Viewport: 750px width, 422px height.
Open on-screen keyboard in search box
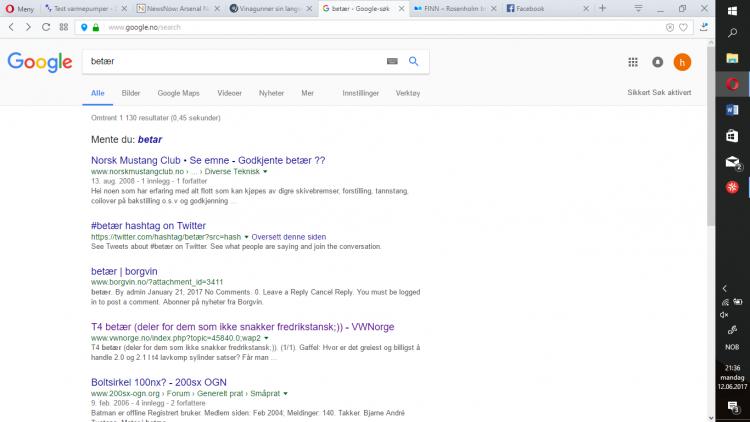tap(392, 61)
